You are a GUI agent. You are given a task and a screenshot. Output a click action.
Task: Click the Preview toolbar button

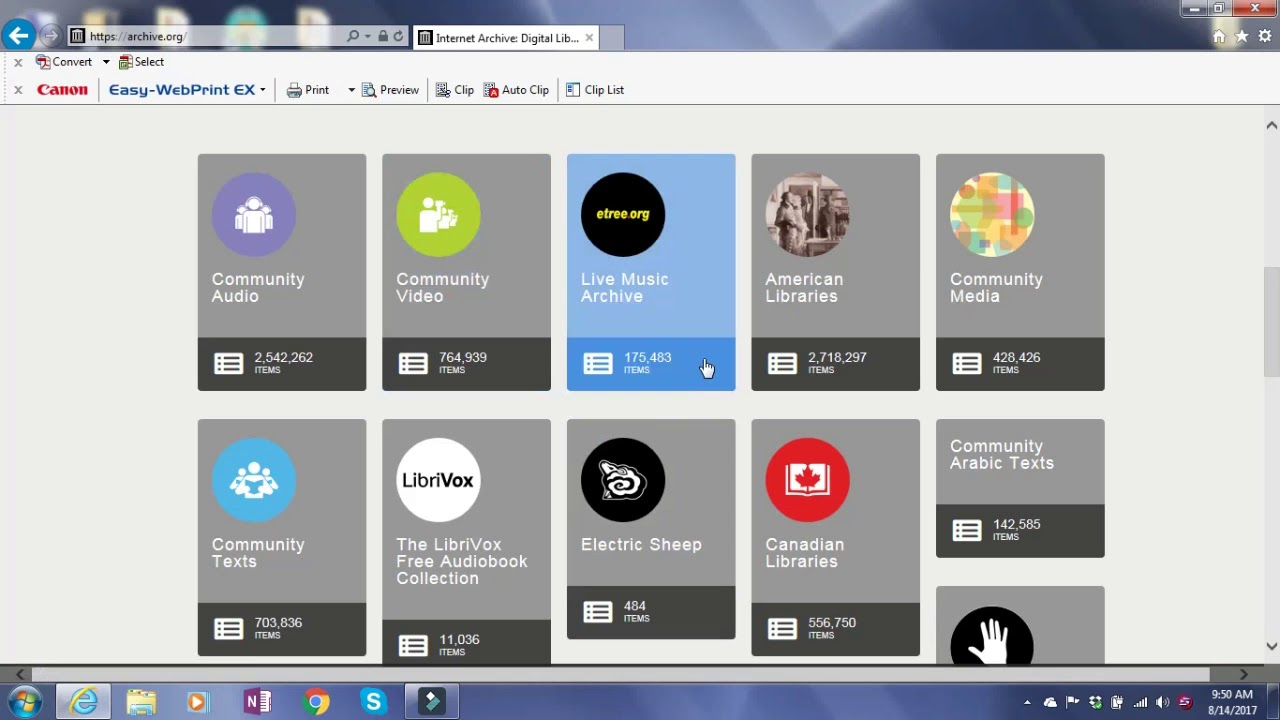click(391, 90)
